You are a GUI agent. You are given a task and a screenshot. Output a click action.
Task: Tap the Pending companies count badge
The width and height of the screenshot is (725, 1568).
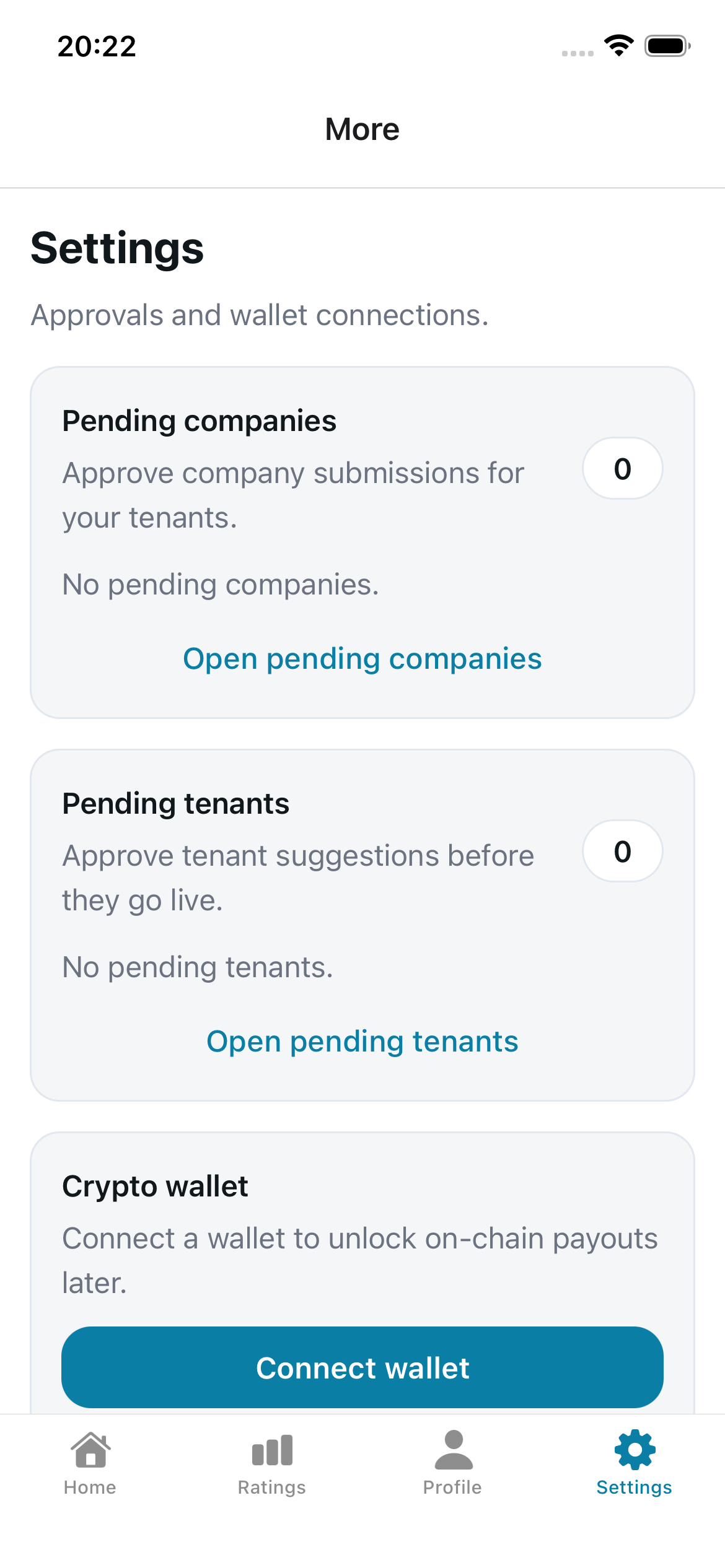pos(622,469)
